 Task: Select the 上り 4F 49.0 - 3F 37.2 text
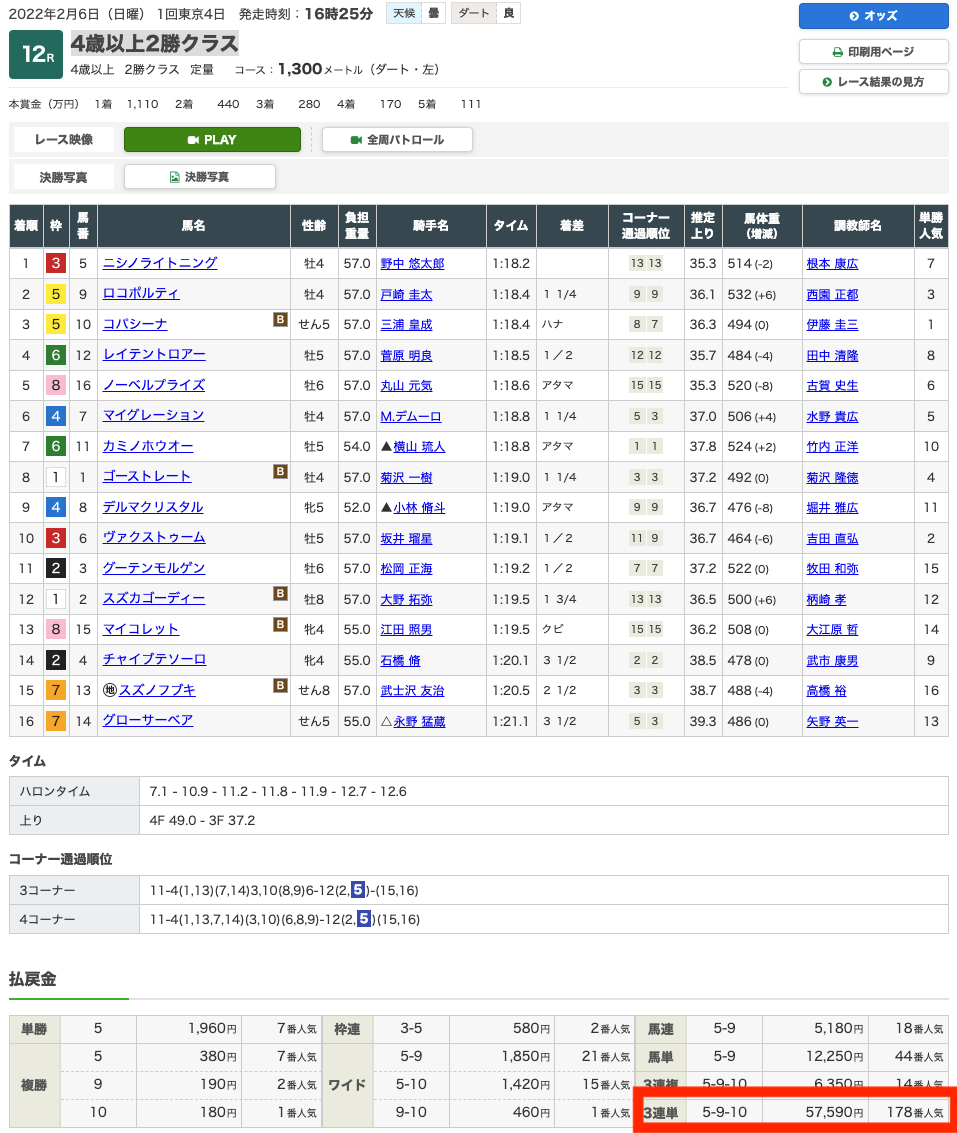(x=202, y=820)
